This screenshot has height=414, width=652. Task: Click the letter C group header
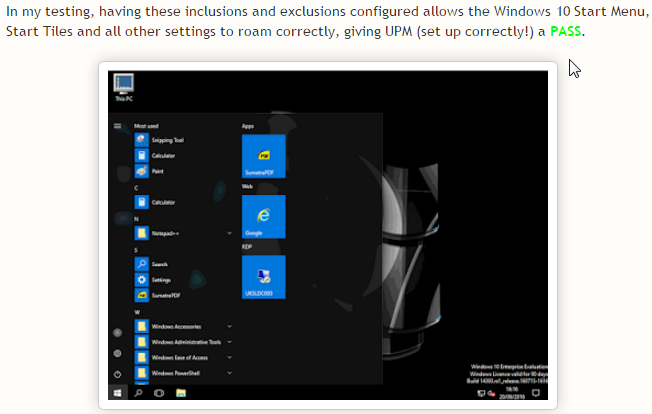point(136,188)
